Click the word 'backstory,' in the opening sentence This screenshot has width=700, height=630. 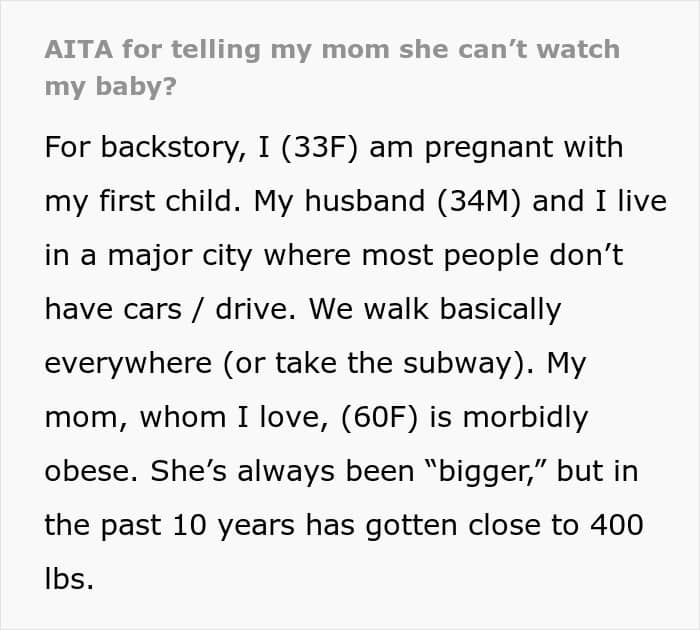(174, 147)
